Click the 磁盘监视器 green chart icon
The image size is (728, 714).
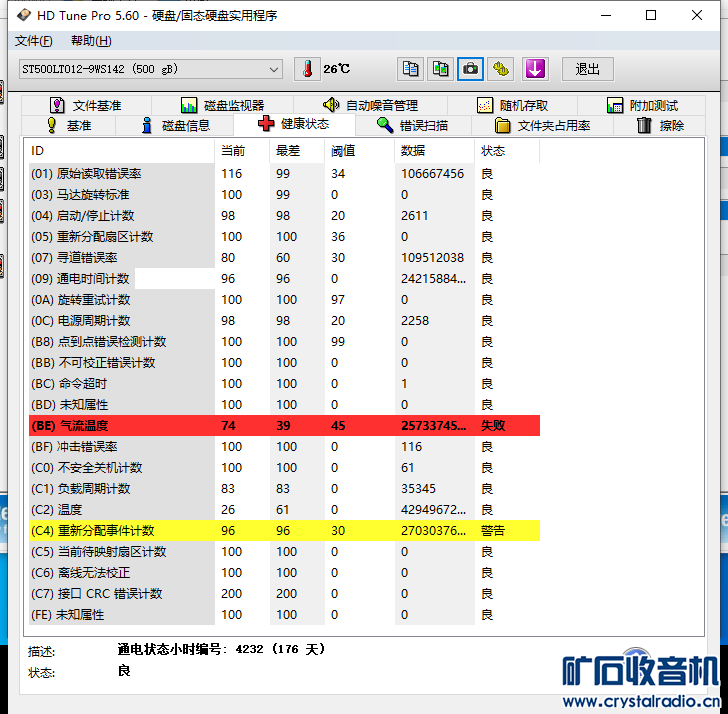point(188,105)
